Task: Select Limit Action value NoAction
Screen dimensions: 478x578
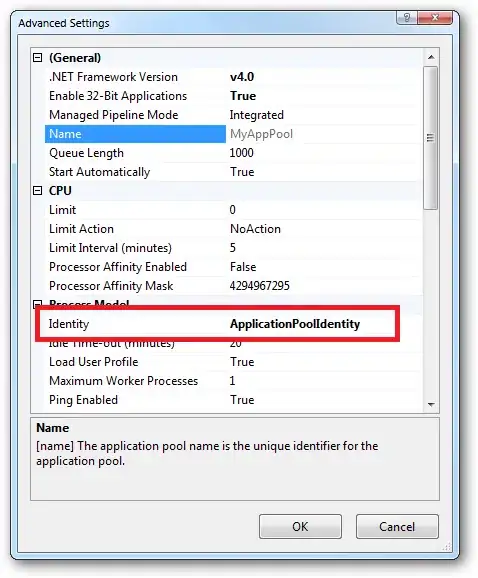Action: (x=255, y=229)
